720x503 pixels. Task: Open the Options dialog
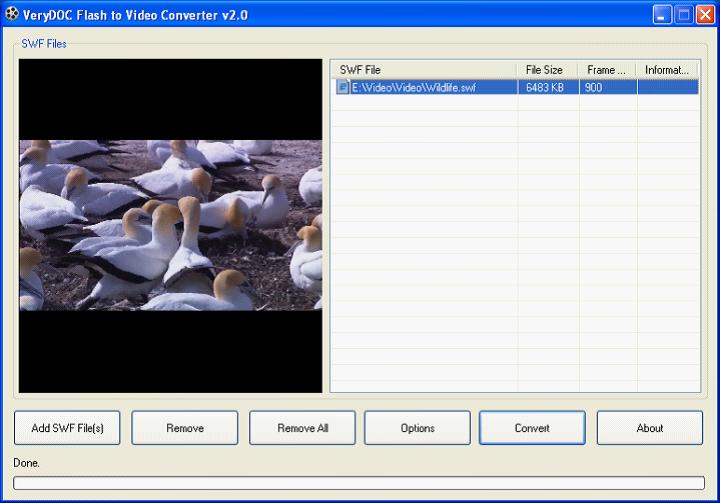point(417,428)
